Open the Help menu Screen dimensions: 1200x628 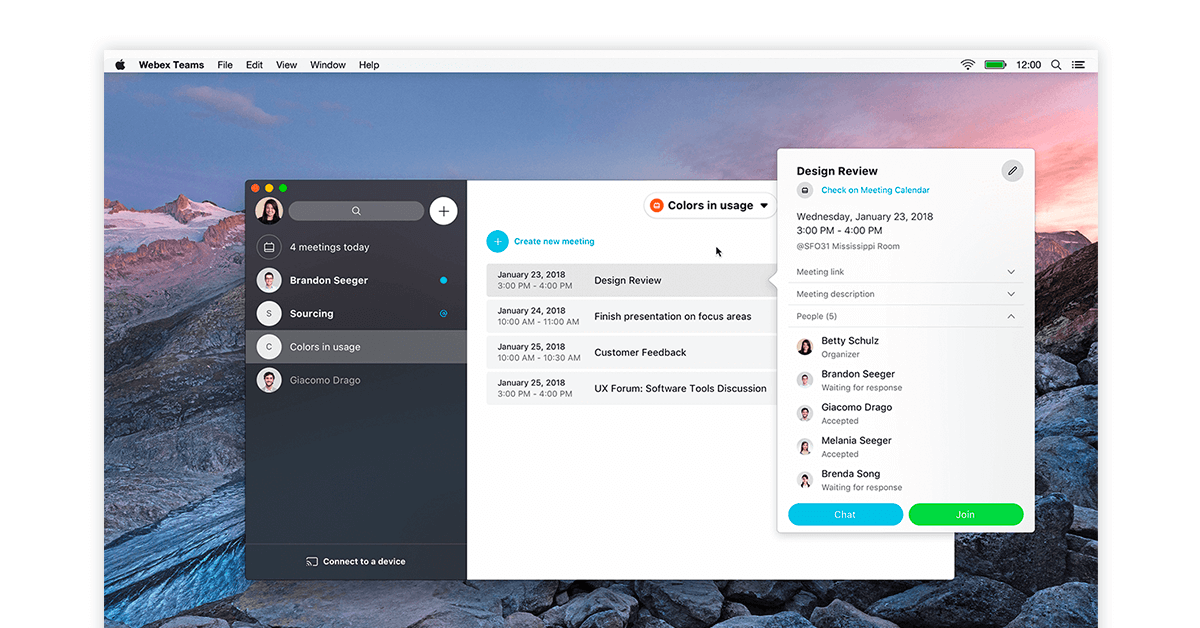(369, 65)
